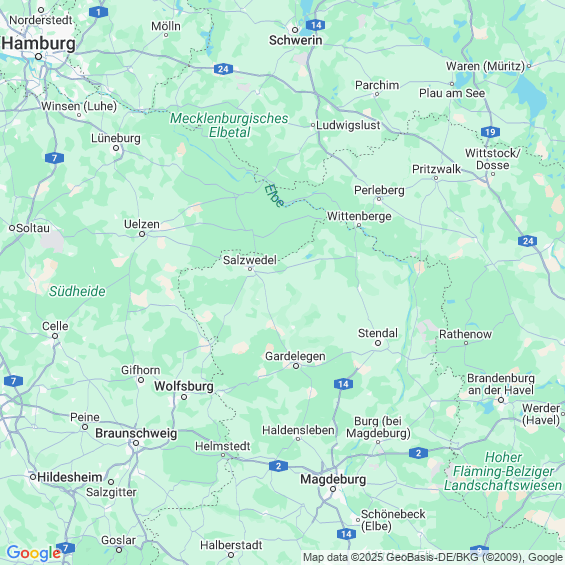
Task: Click the Braunschweig city marker
Action: pyautogui.click(x=136, y=443)
